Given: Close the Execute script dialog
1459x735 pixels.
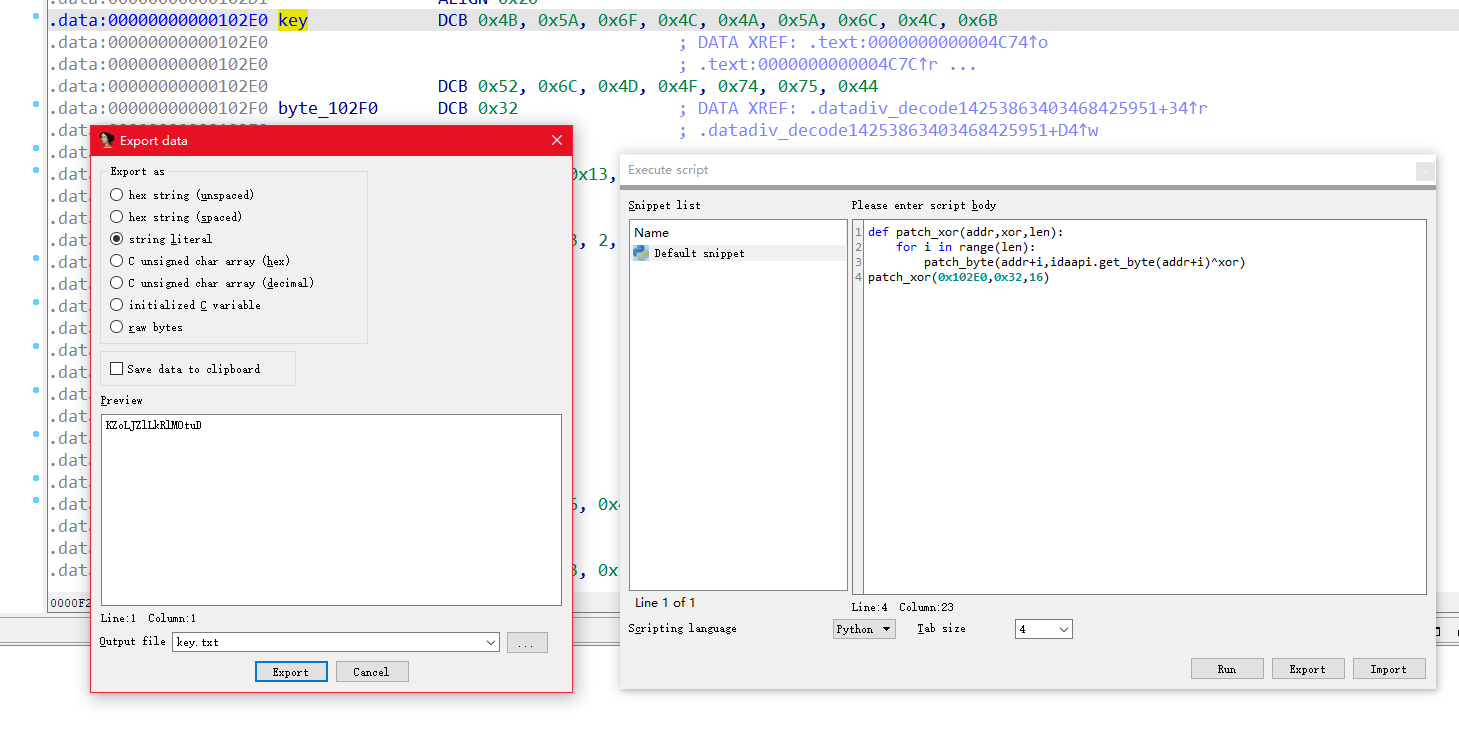Looking at the screenshot, I should [x=1424, y=171].
